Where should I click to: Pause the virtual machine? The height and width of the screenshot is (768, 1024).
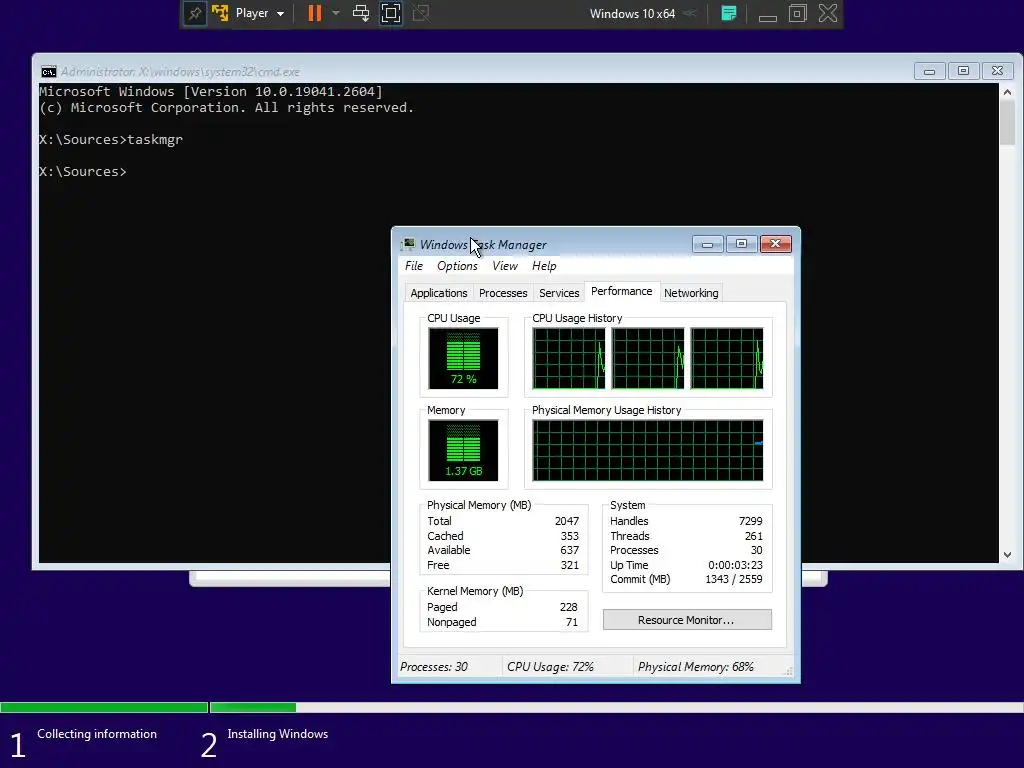pyautogui.click(x=315, y=13)
